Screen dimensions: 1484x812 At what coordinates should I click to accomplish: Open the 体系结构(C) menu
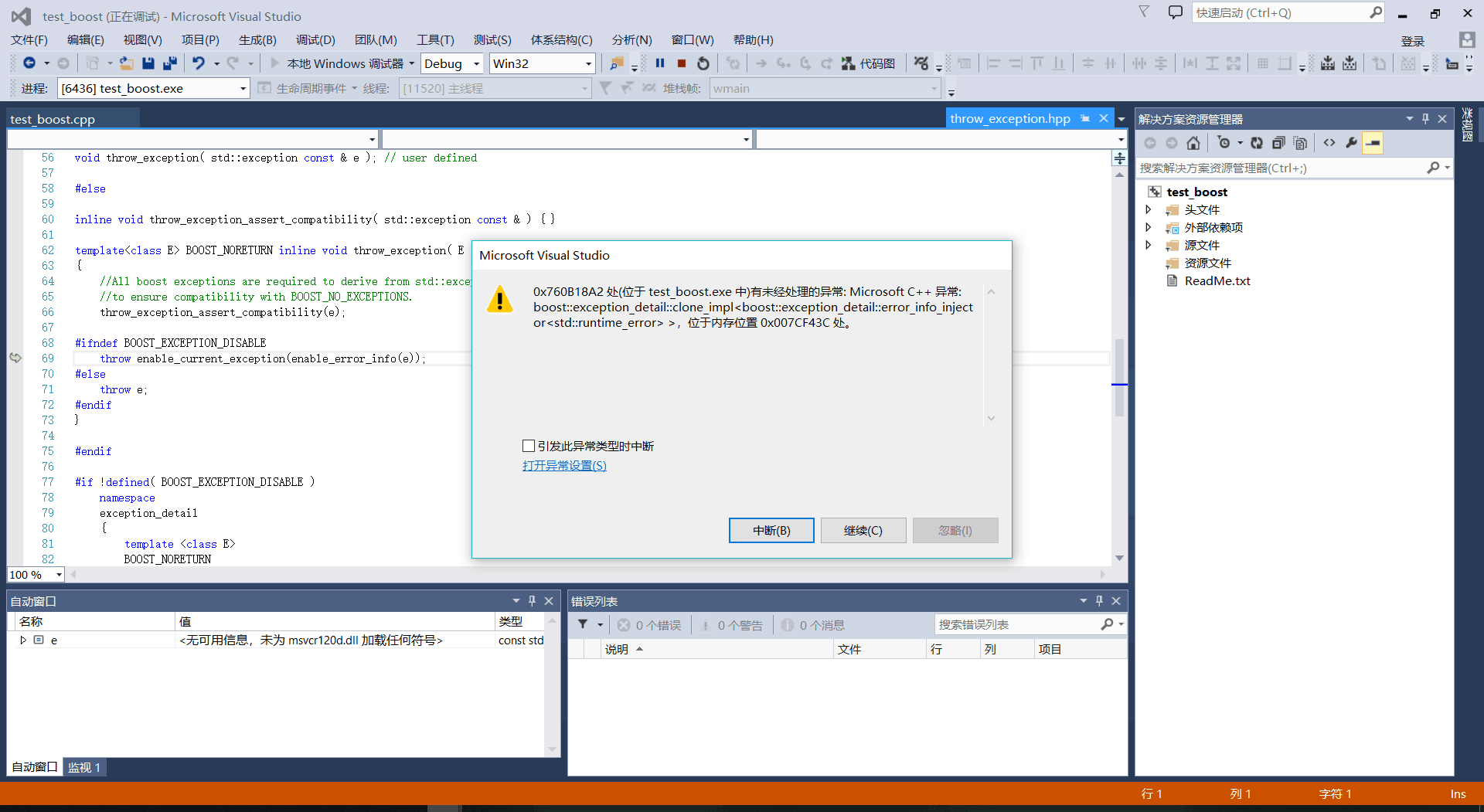coord(561,39)
